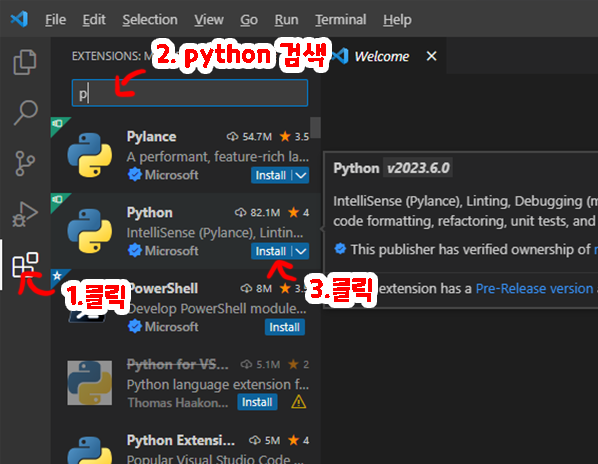
Task: Click the VS Code logo icon
Action: 19,19
